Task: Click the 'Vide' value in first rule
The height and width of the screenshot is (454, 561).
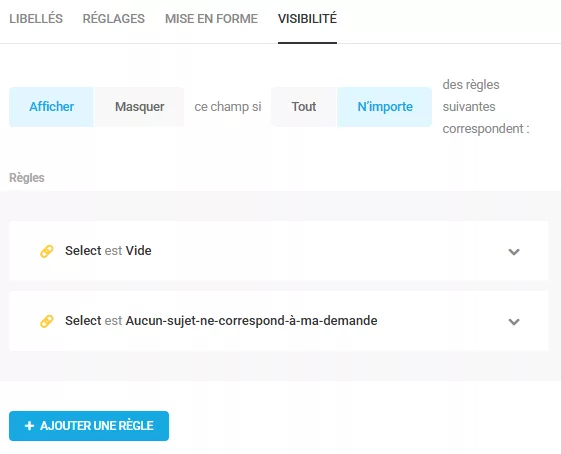Action: (x=138, y=250)
